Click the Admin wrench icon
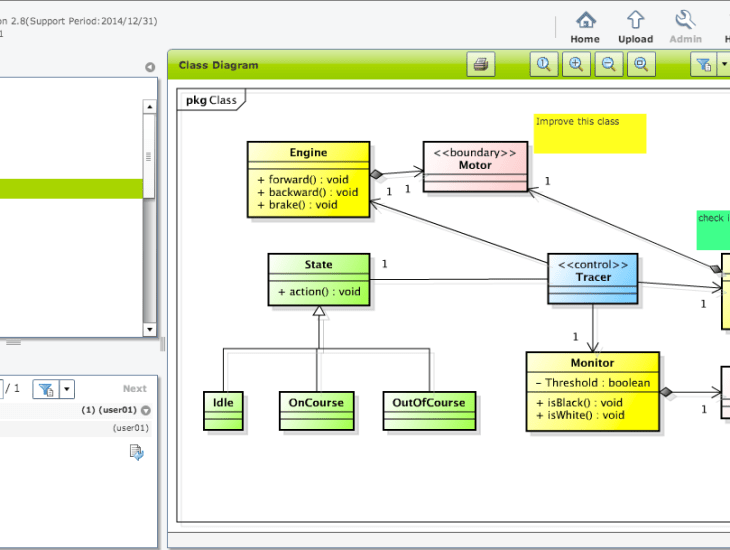 [x=685, y=21]
